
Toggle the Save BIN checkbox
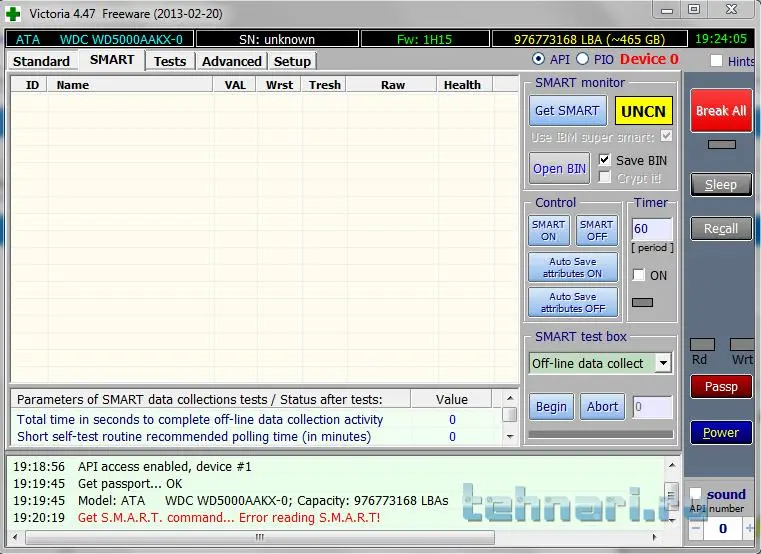click(x=604, y=160)
